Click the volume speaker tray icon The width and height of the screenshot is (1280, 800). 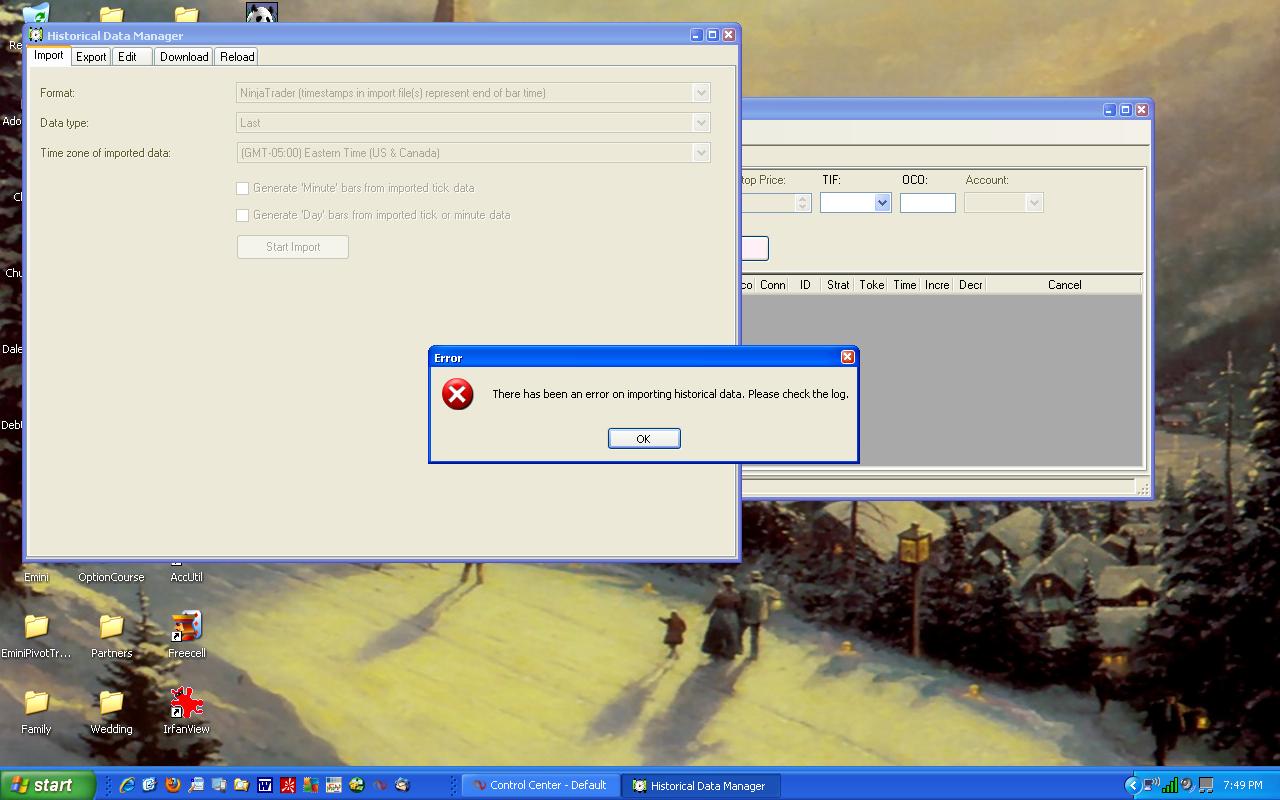[1187, 785]
